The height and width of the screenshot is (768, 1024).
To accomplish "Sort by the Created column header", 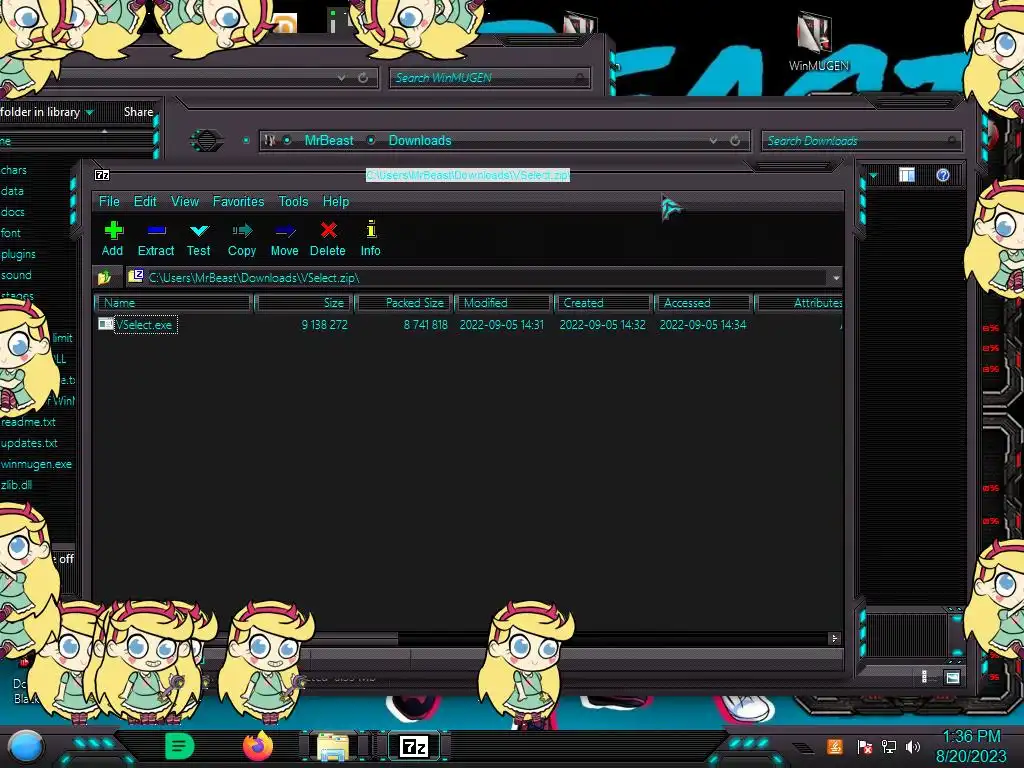I will click(604, 303).
